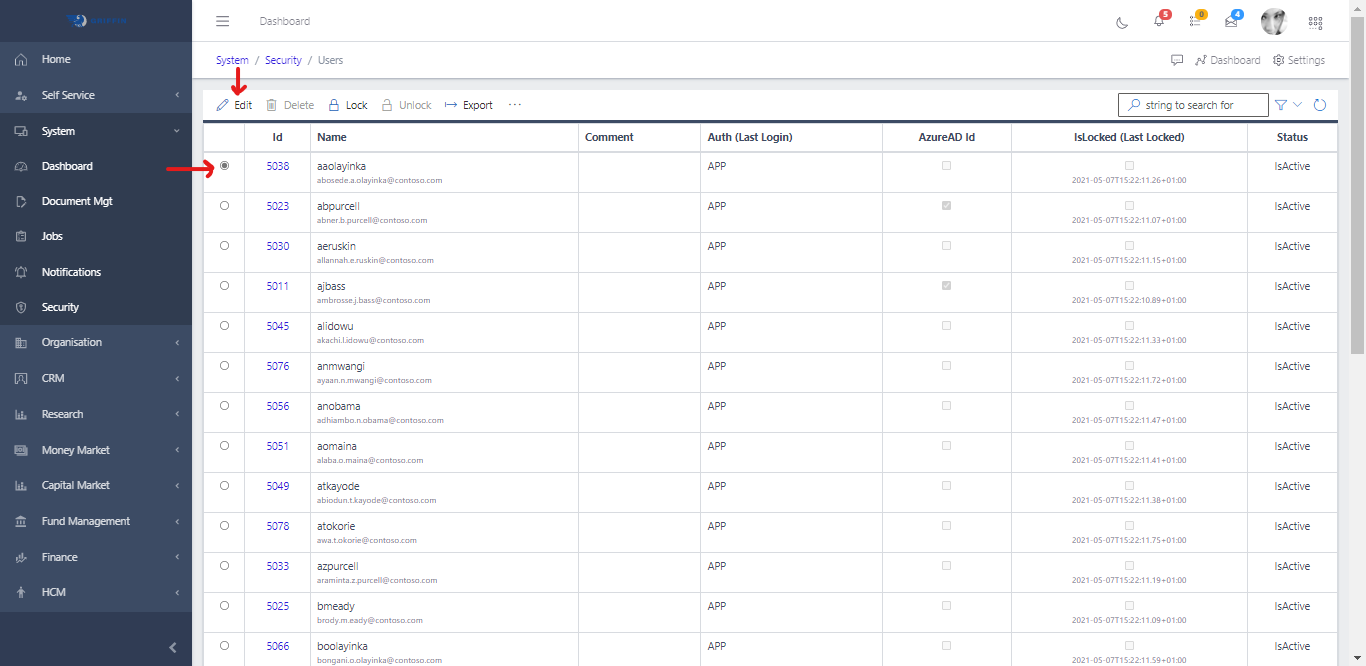
Task: Select radio button for user anobama
Action: (x=224, y=406)
